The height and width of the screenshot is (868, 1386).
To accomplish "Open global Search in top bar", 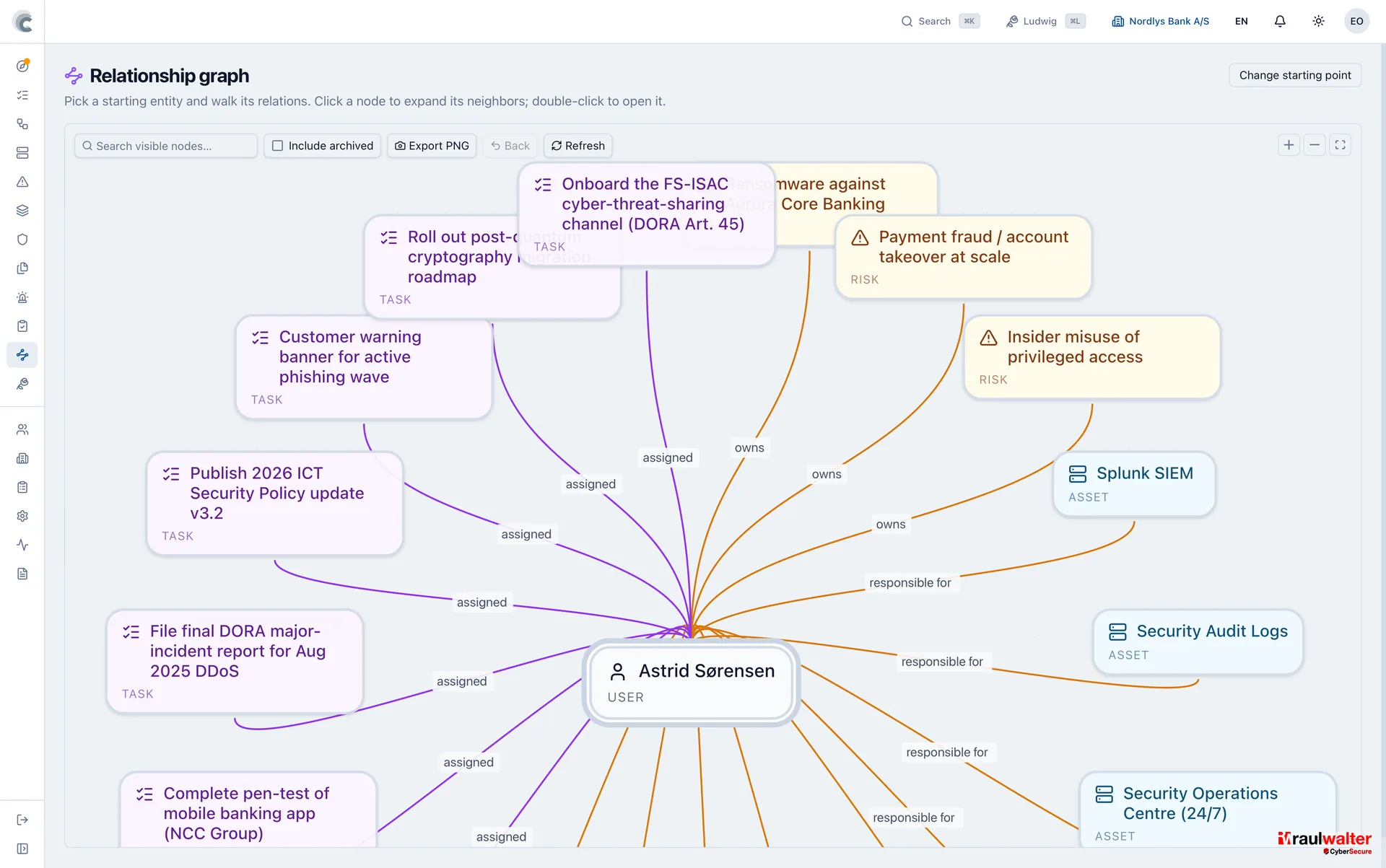I will pyautogui.click(x=940, y=21).
